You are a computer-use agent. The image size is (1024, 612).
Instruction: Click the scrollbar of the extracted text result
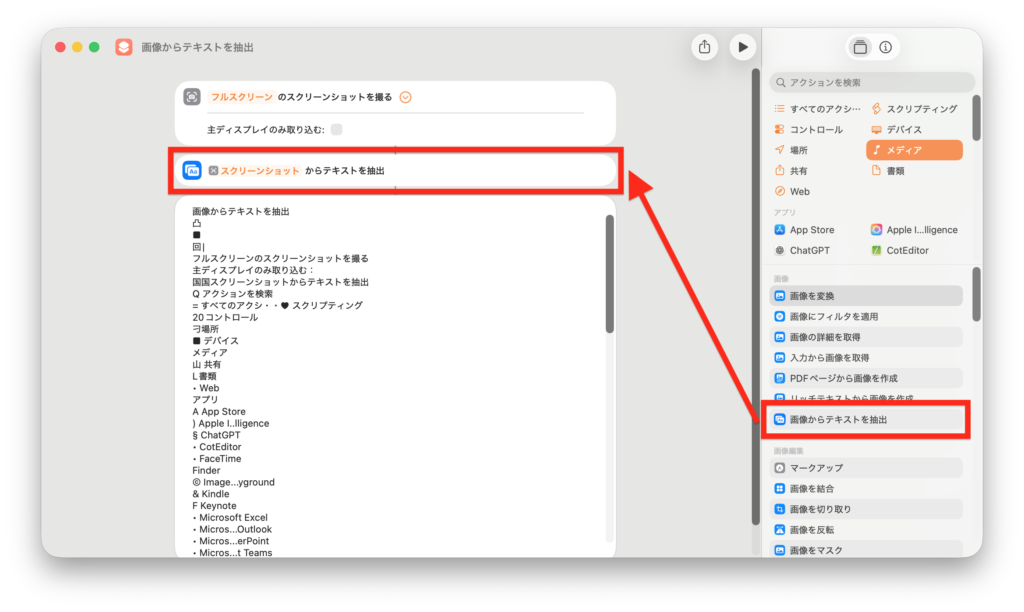(610, 275)
